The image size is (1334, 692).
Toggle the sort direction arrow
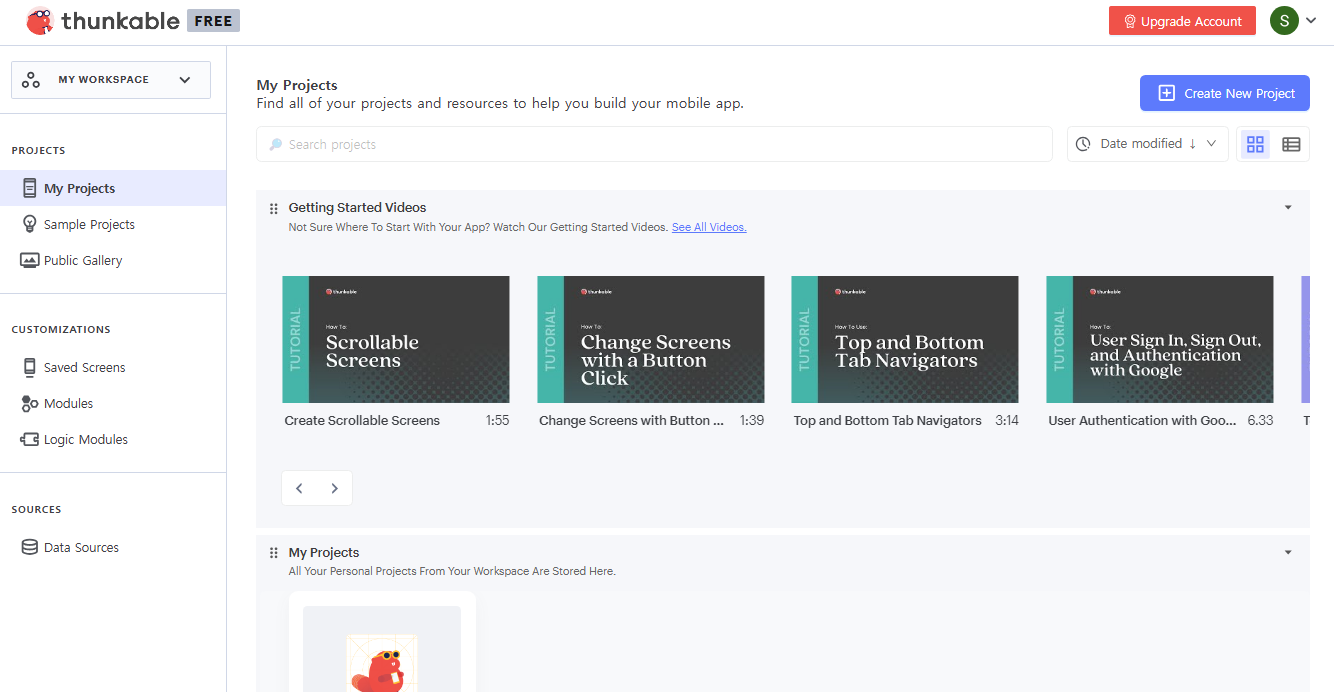1192,144
